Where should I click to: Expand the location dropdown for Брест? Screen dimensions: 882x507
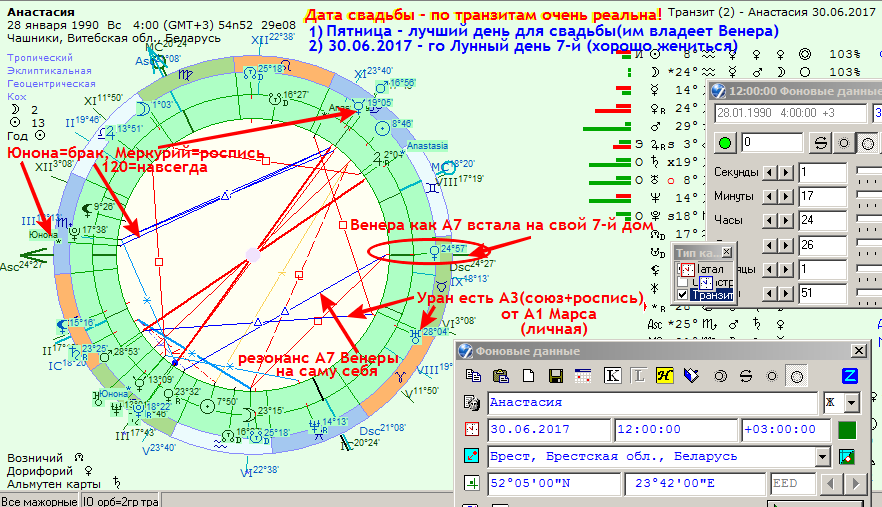pos(822,456)
